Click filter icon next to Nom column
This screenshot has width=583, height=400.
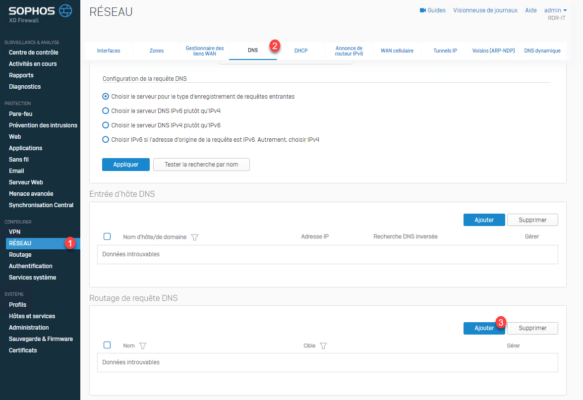(143, 346)
